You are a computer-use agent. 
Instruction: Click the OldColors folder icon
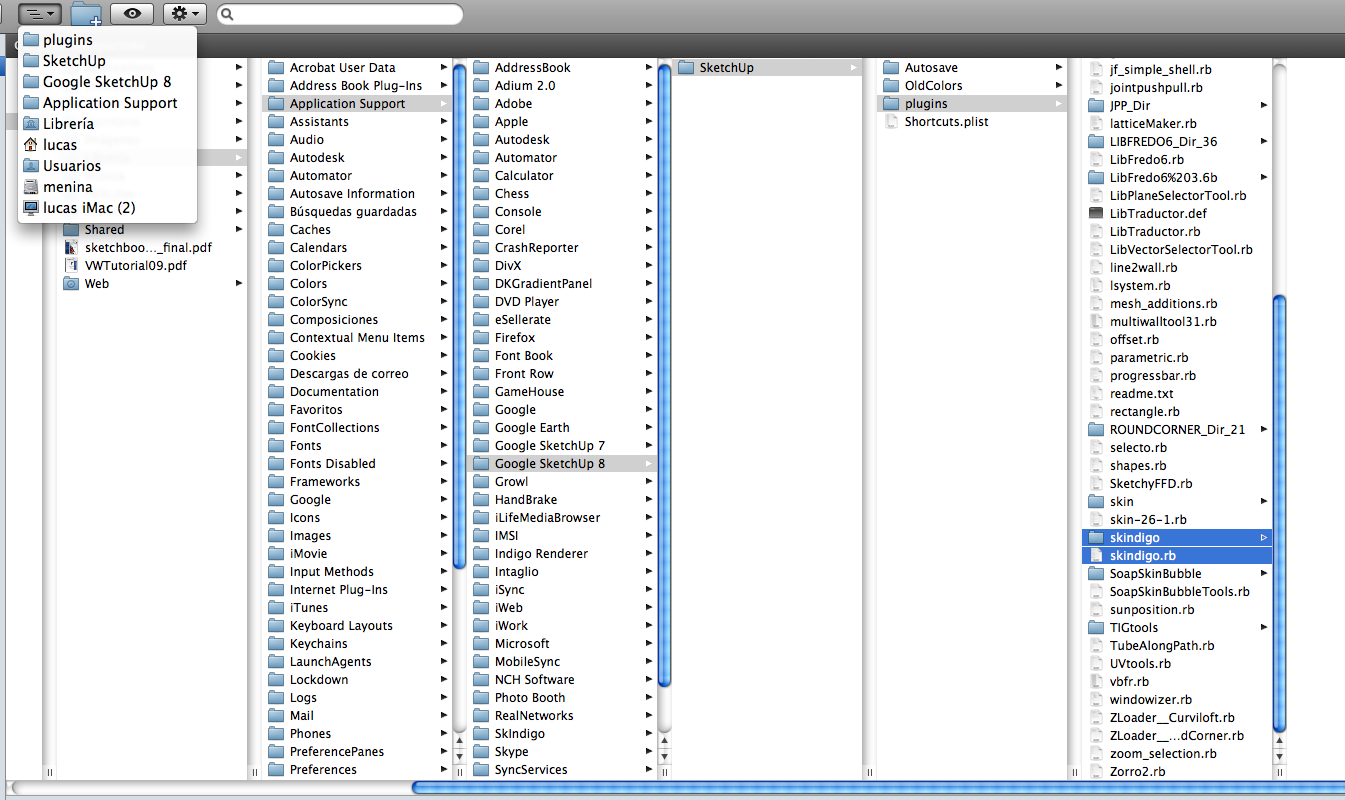point(891,86)
